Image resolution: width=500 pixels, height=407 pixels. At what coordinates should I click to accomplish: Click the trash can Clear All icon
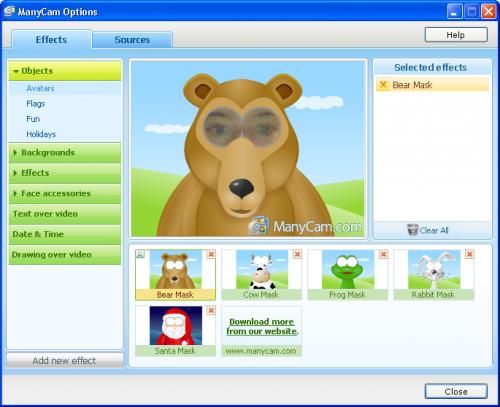tap(412, 230)
